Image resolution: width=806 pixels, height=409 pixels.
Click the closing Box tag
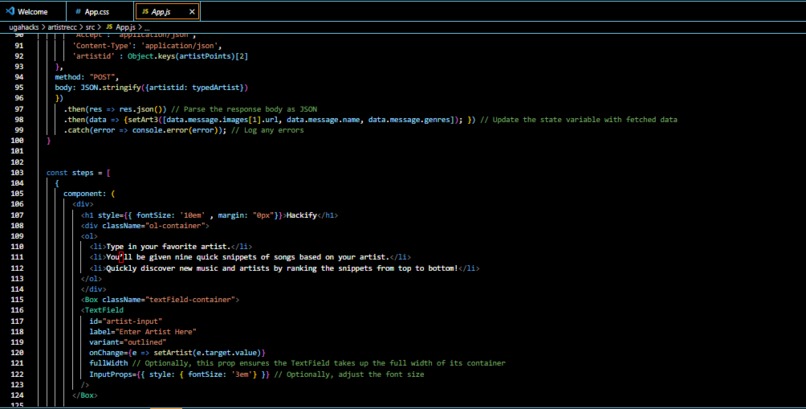point(85,395)
